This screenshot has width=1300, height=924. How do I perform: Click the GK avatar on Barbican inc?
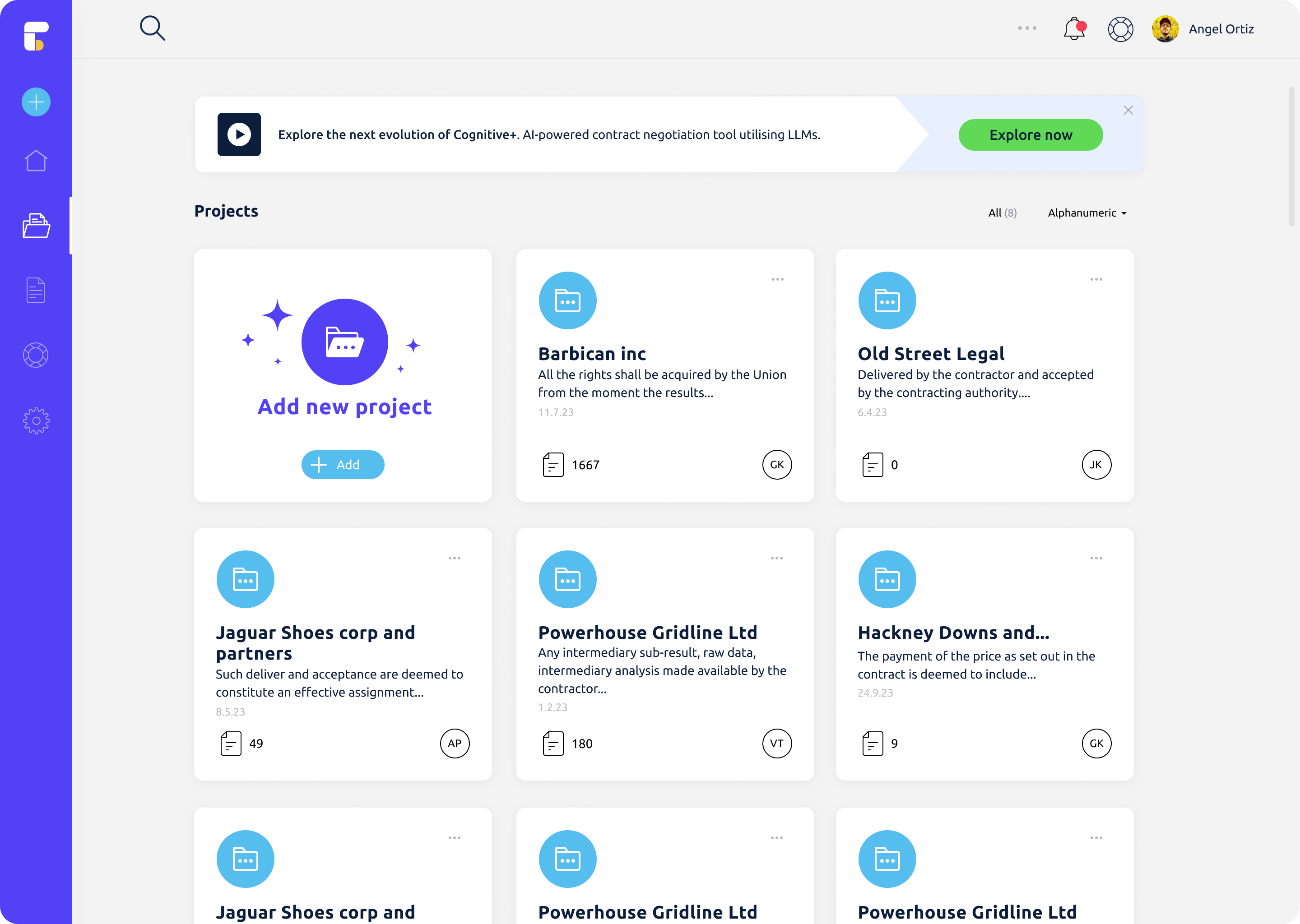(x=777, y=465)
